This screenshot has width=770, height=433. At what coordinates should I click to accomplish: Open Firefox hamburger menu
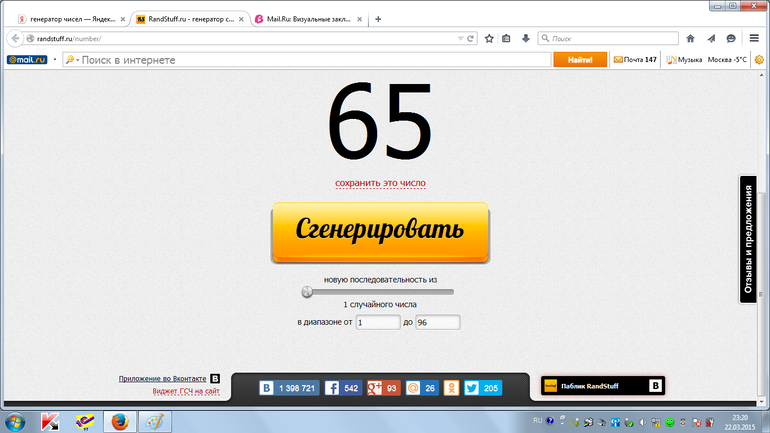[x=754, y=38]
